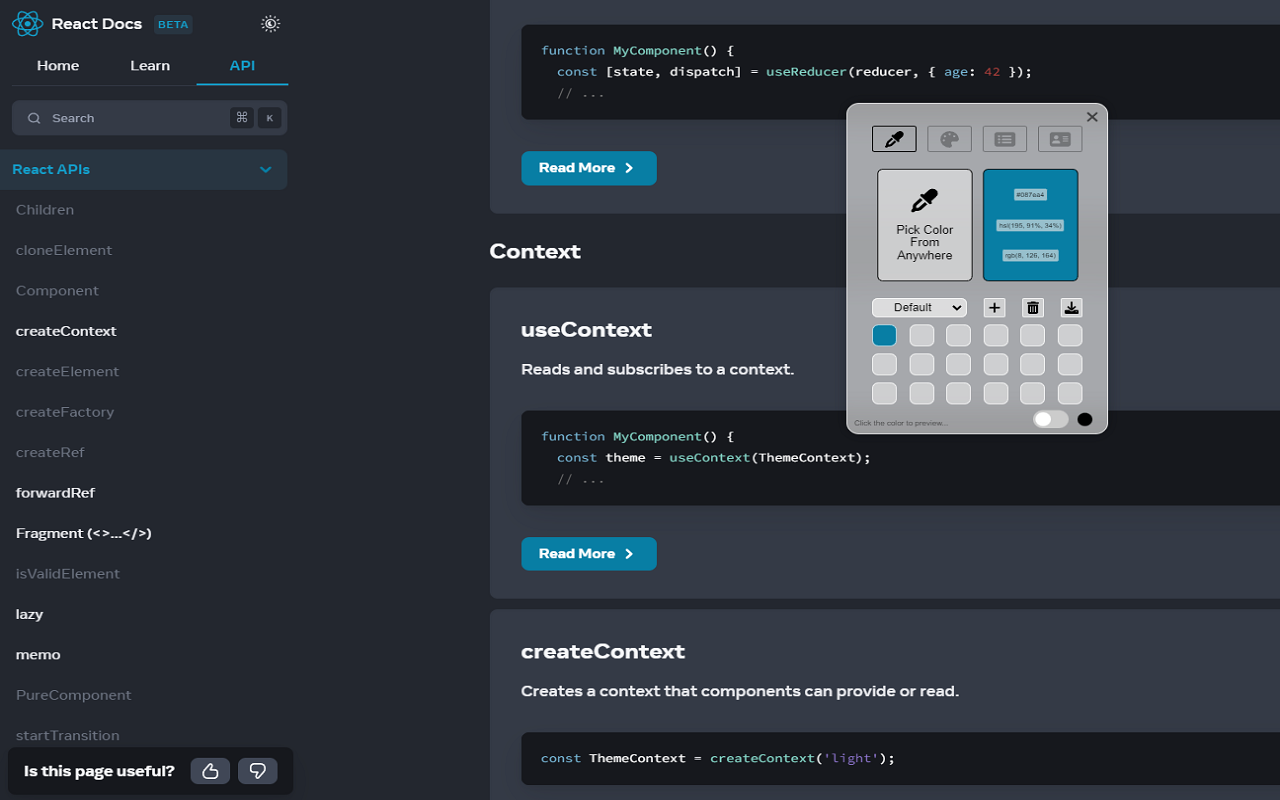The width and height of the screenshot is (1280, 800).
Task: Open the list view tab in color picker
Action: (x=1005, y=139)
